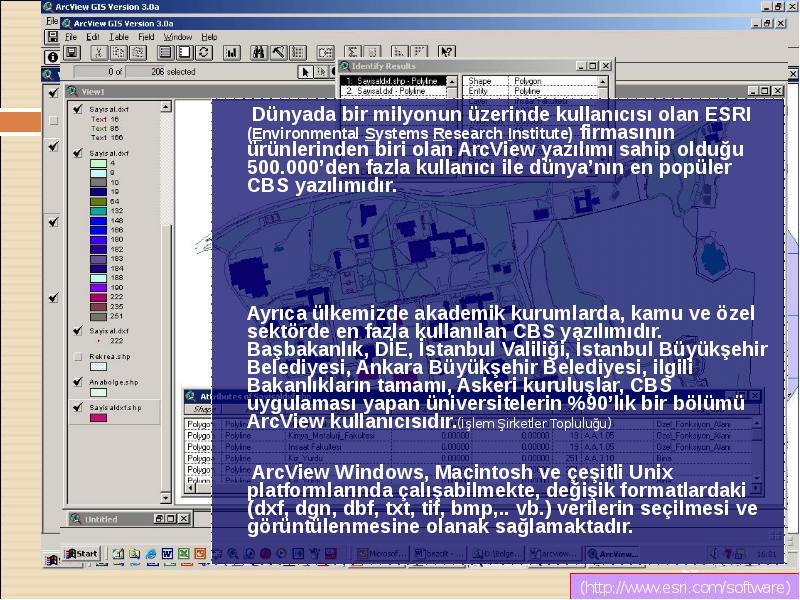Viewport: 800px width, 600px height.
Task: Open the Help menu
Action: tap(209, 37)
